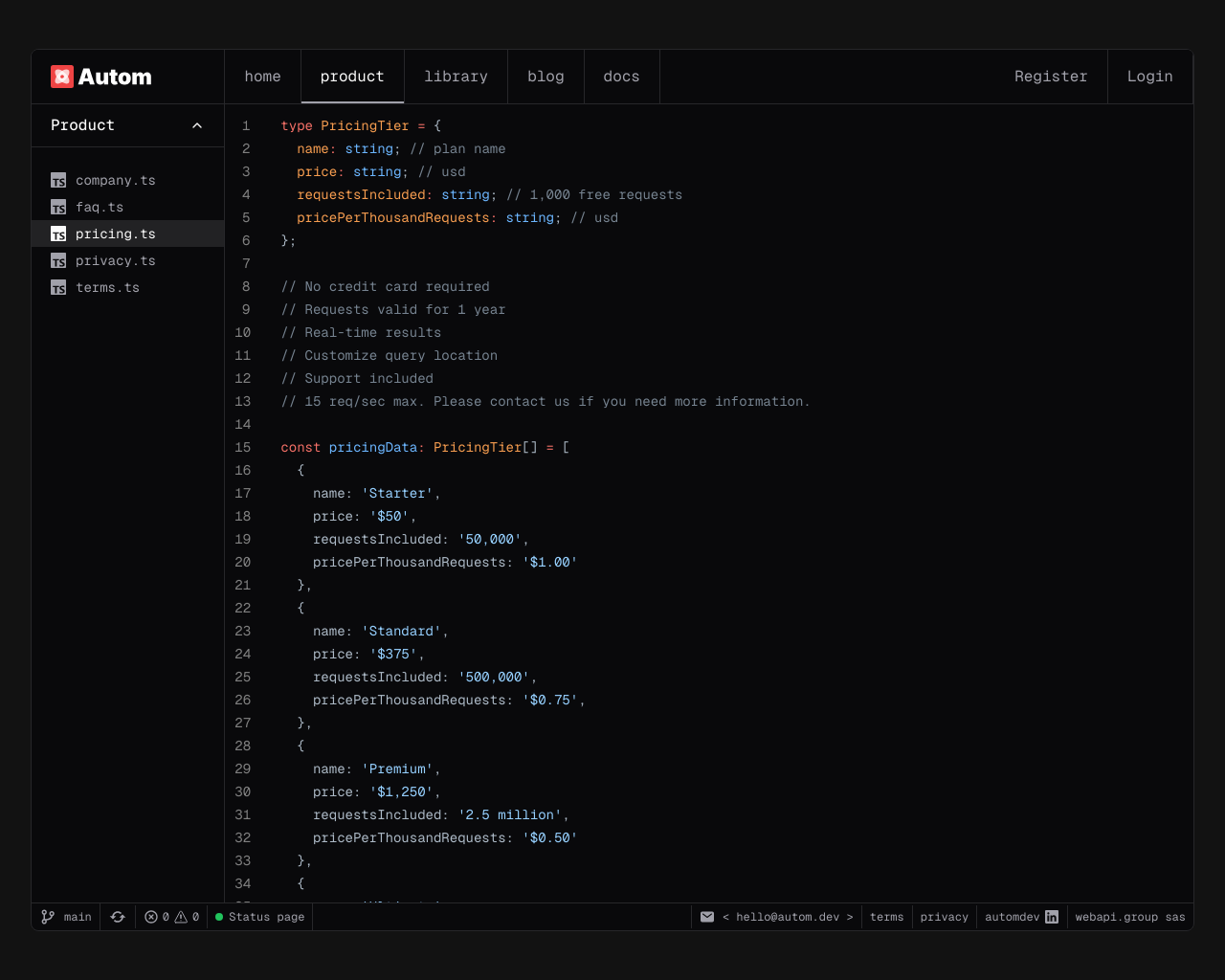Screen dimensions: 1225x980
Task: Open terms.ts in the file tree
Action: click(x=127, y=287)
